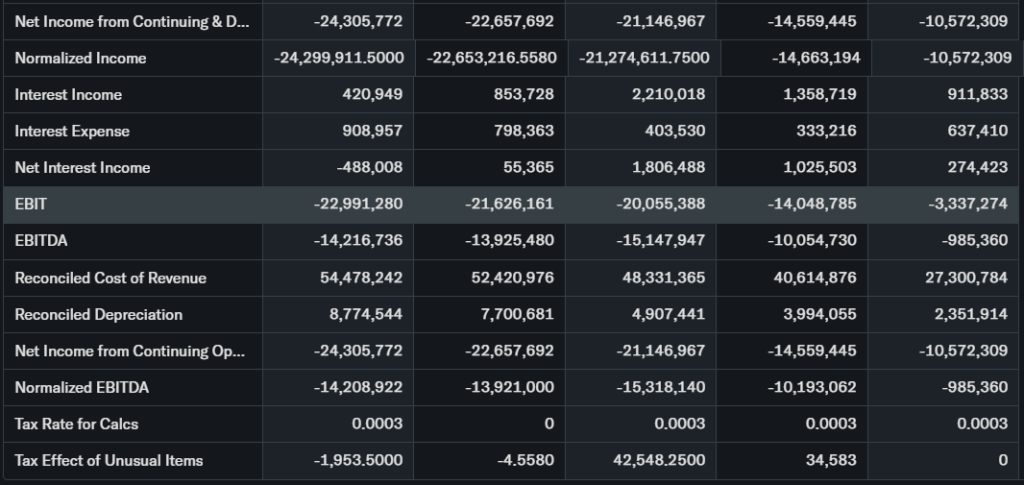Screen dimensions: 1024x485
Task: Click the "Normalized EBITDA" row label
Action: [x=82, y=387]
